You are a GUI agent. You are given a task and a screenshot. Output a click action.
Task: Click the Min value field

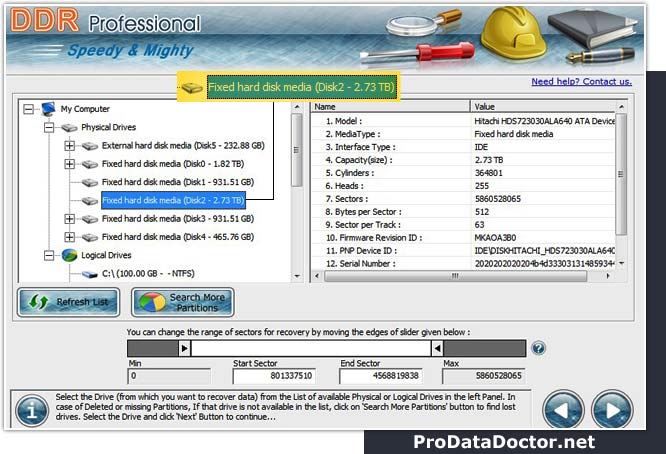point(169,376)
